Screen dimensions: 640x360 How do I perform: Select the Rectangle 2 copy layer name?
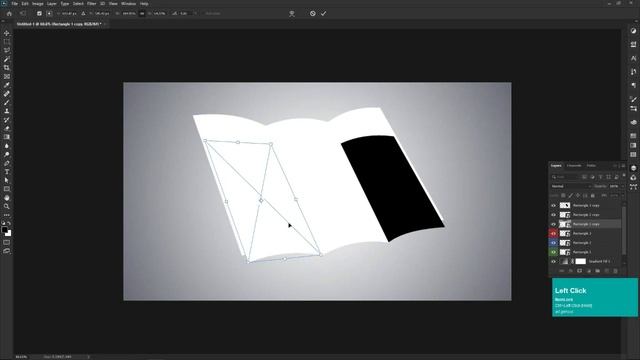[x=586, y=215]
